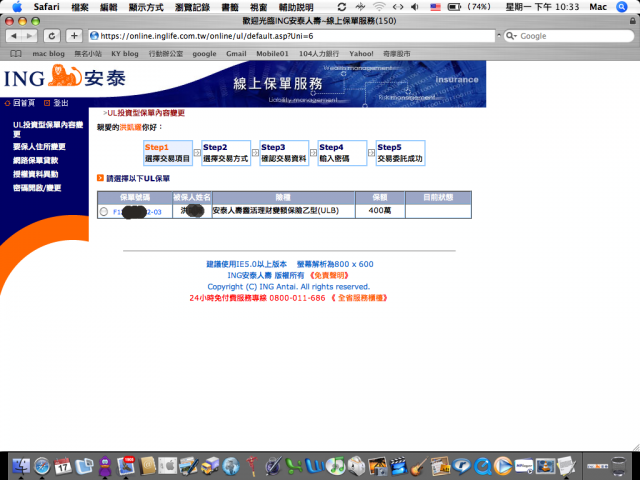This screenshot has height=480, width=640.
Task: Click the Step1 選擇交易項目 box
Action: point(168,153)
